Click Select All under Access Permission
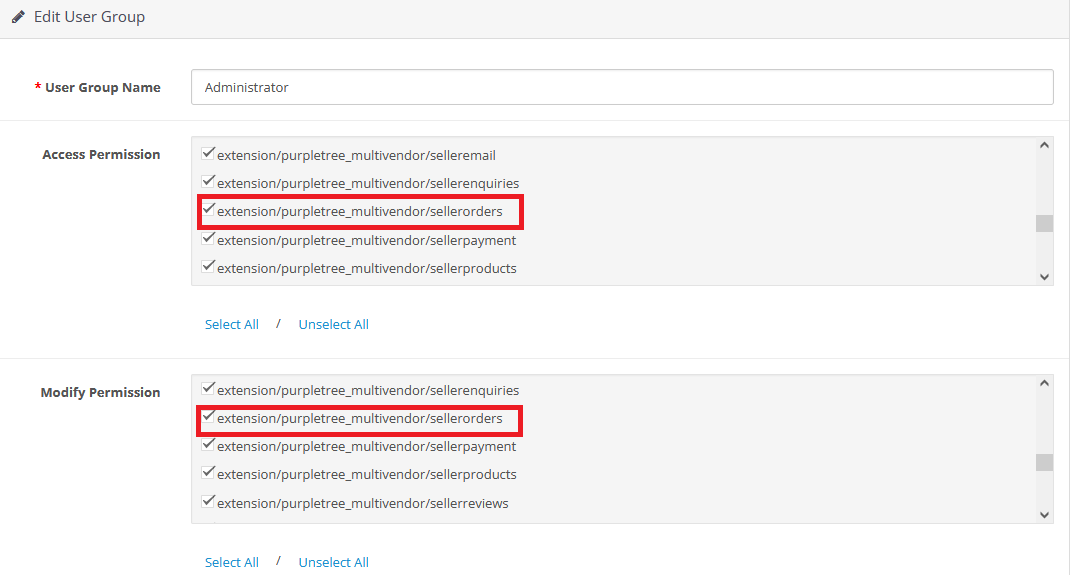Viewport: 1070px width, 575px height. [231, 325]
